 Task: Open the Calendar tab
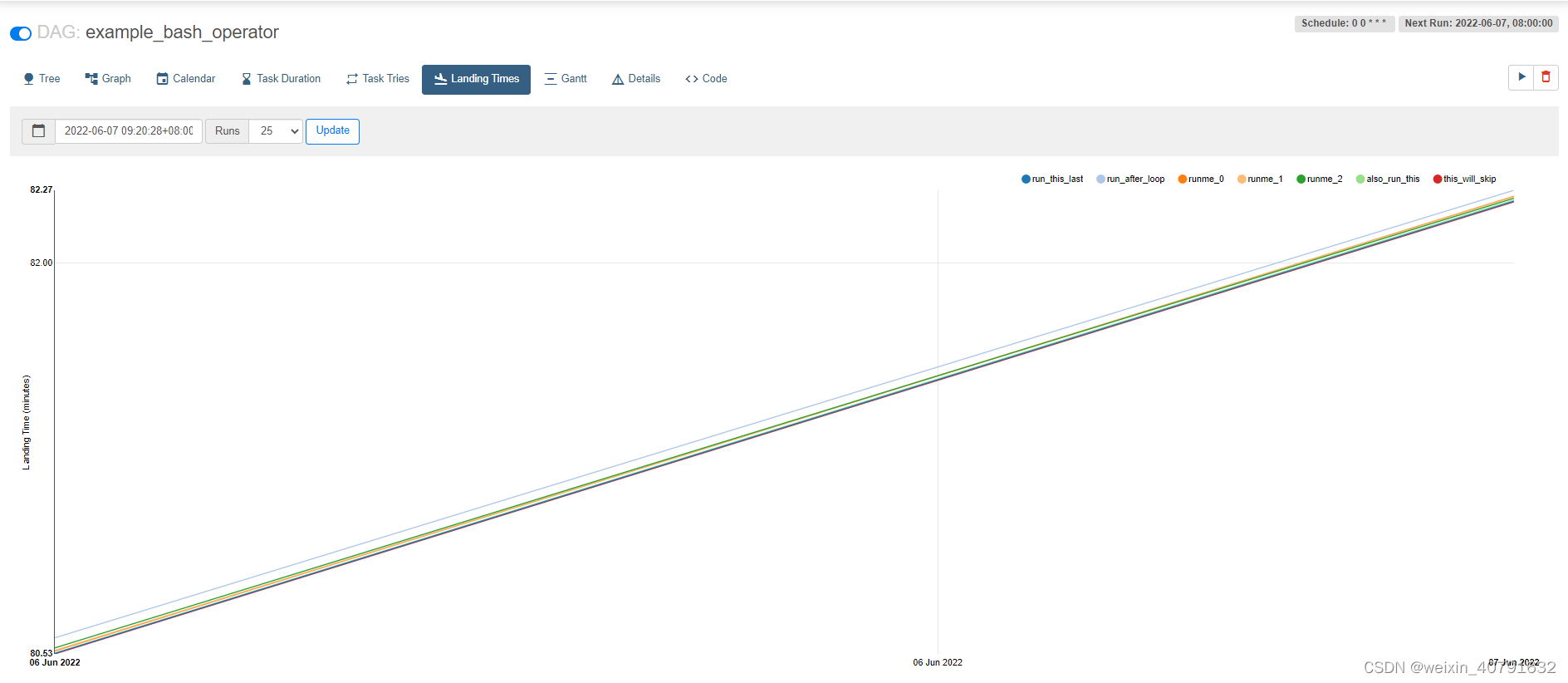point(186,79)
